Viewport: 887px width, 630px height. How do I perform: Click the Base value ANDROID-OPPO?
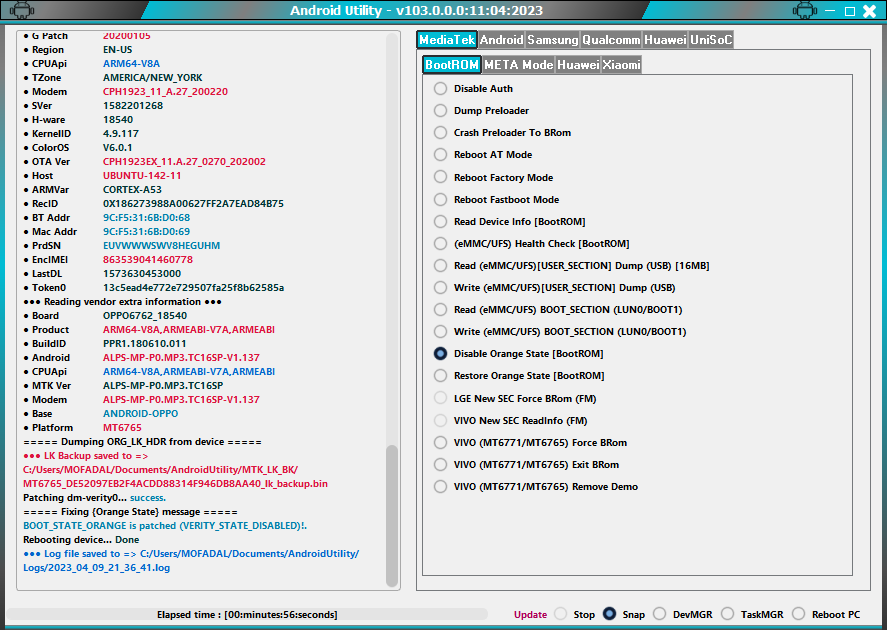140,414
